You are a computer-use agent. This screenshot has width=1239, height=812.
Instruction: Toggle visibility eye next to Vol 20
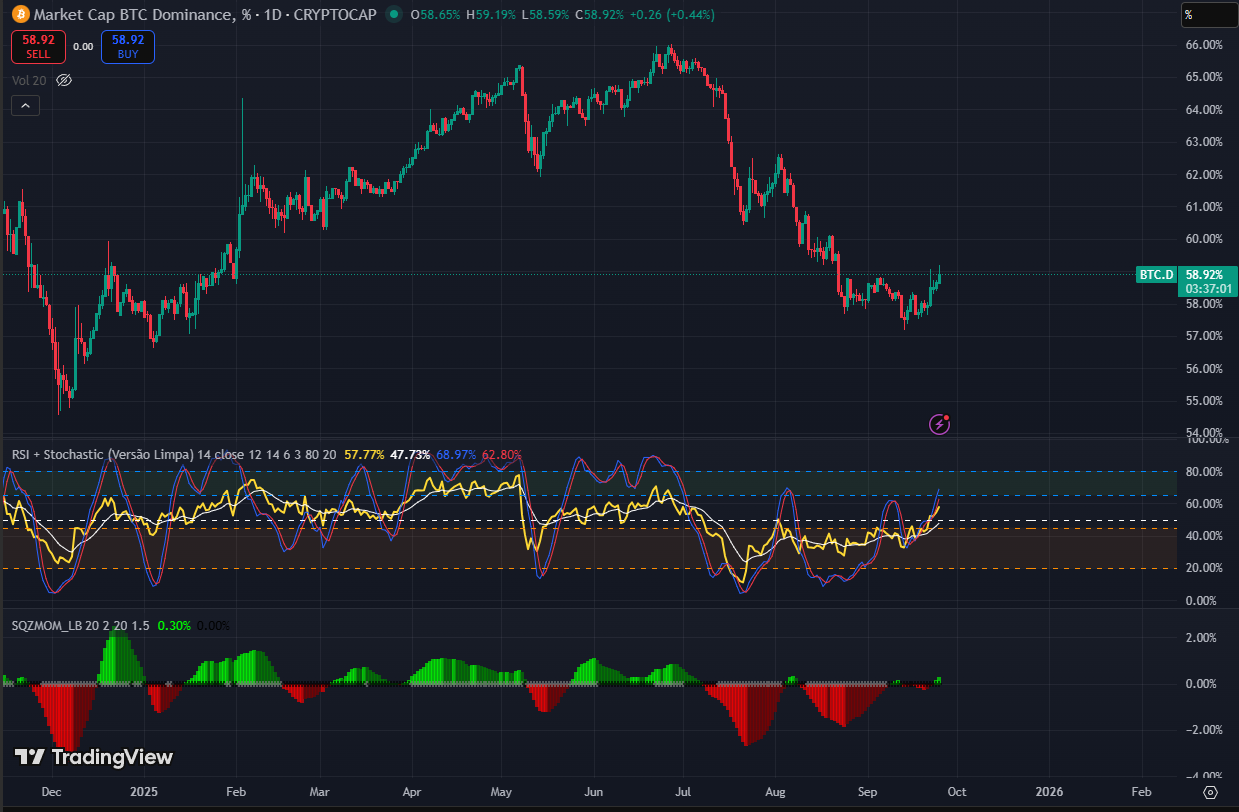tap(65, 79)
